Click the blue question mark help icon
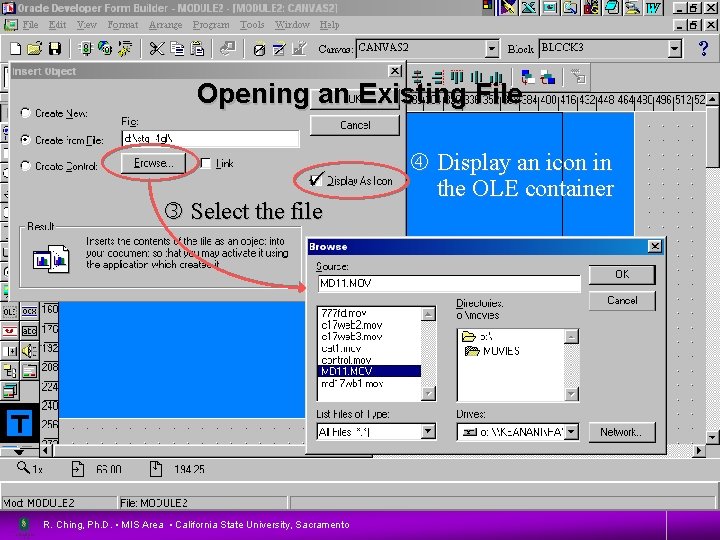720x540 pixels. [x=703, y=48]
